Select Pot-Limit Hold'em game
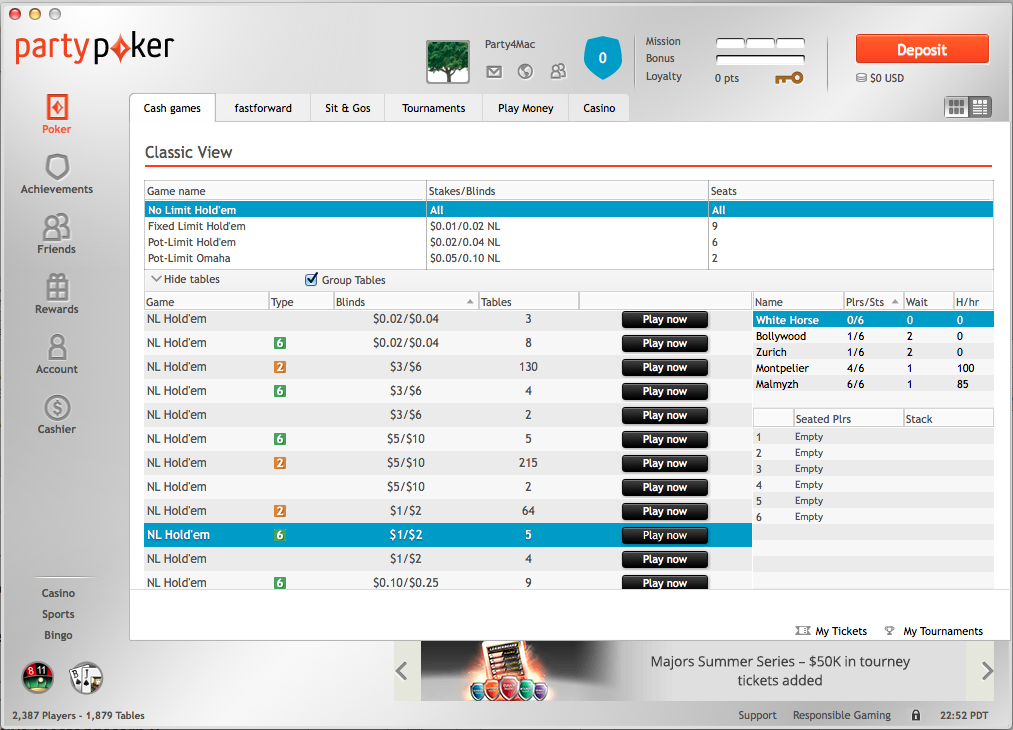This screenshot has width=1013, height=730. pyautogui.click(x=285, y=242)
